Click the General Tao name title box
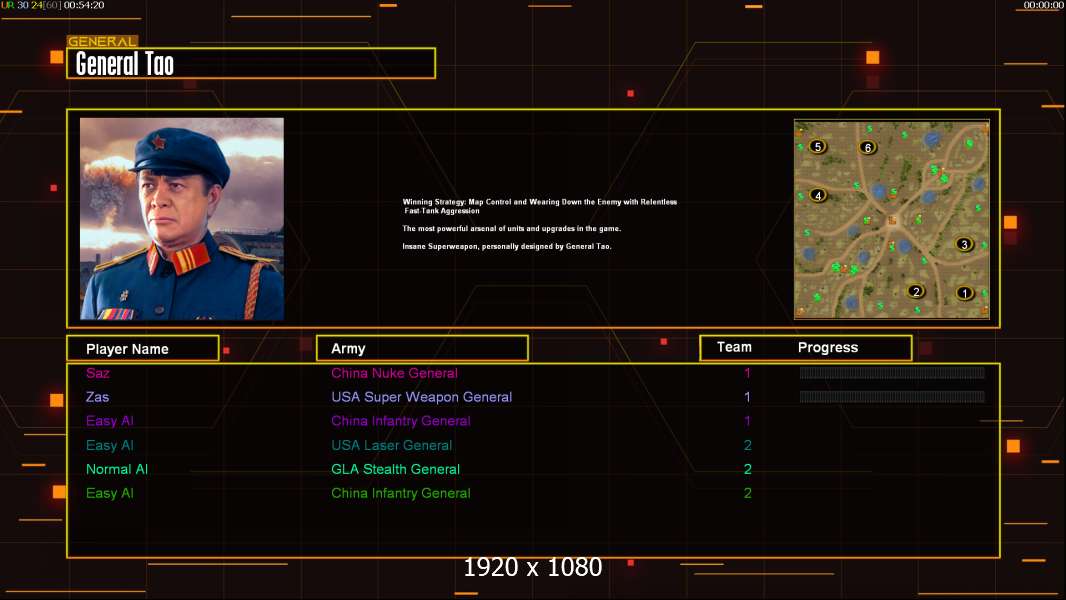 [x=251, y=63]
